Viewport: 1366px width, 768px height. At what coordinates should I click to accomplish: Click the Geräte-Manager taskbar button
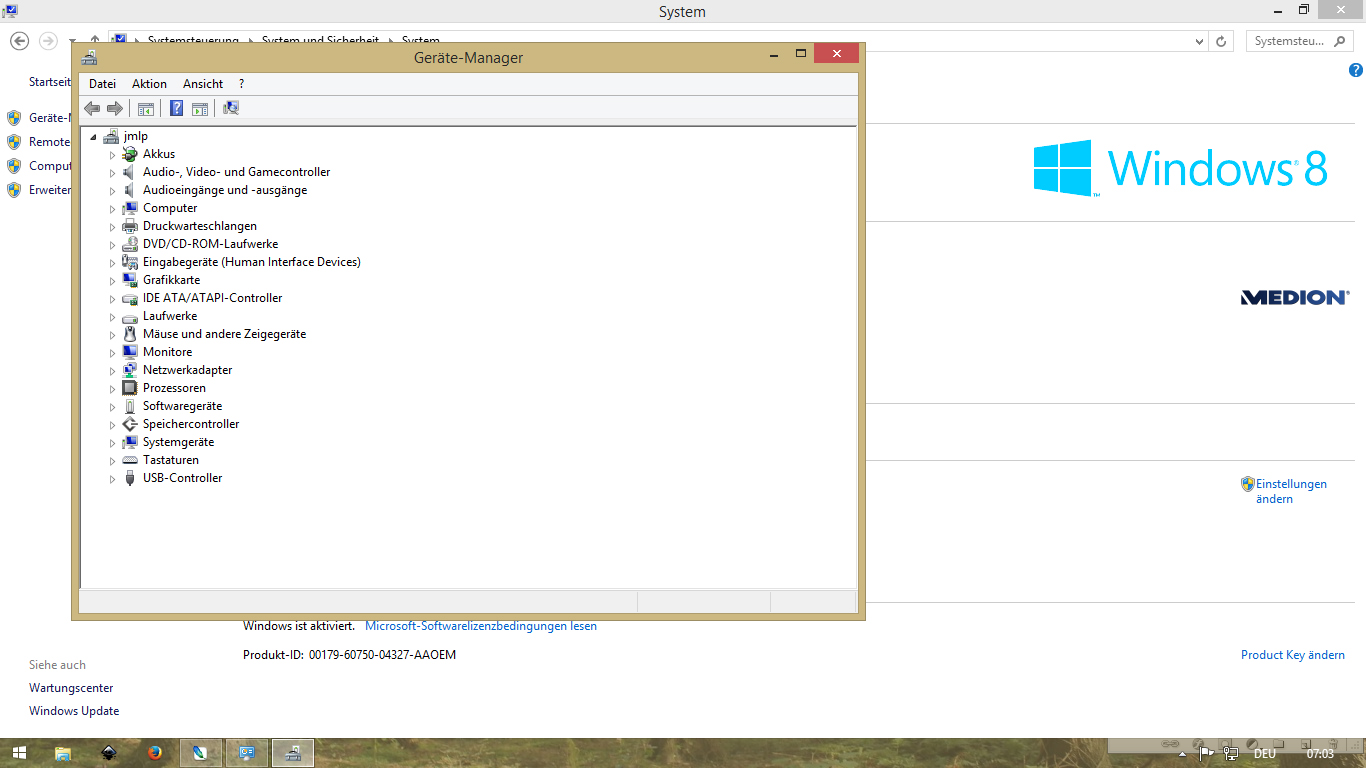click(x=293, y=753)
